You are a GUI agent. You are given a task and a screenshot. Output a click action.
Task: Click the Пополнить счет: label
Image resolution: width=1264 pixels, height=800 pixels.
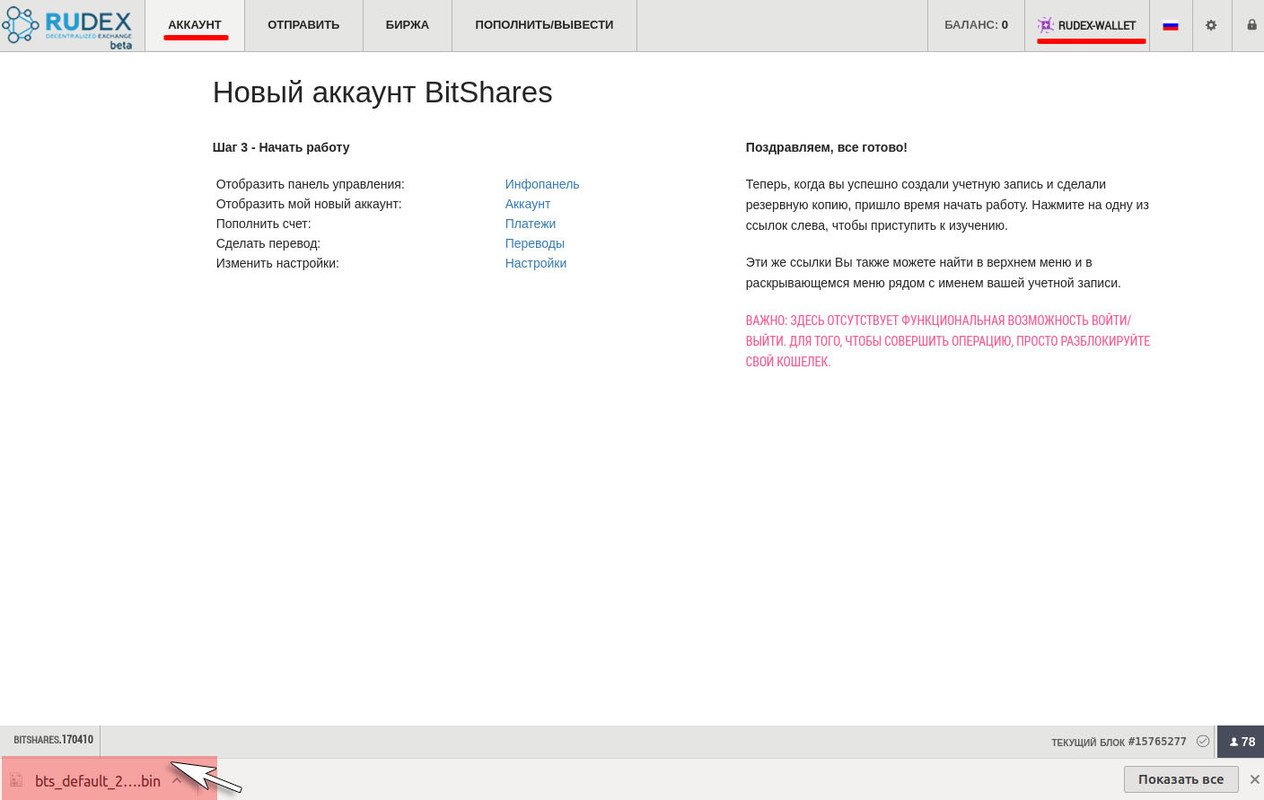pyautogui.click(x=264, y=224)
